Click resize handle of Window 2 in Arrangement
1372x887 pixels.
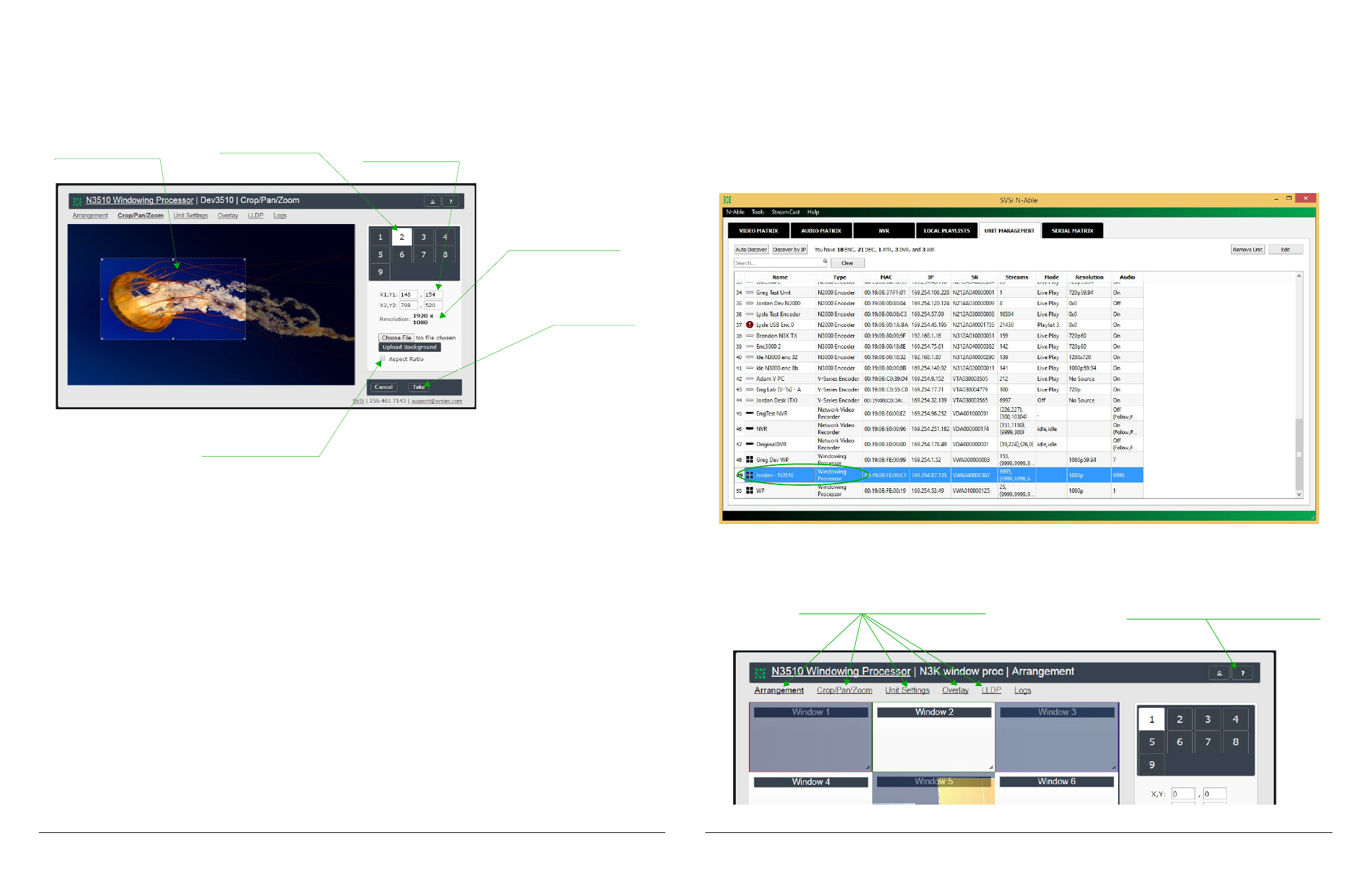pyautogui.click(x=990, y=767)
